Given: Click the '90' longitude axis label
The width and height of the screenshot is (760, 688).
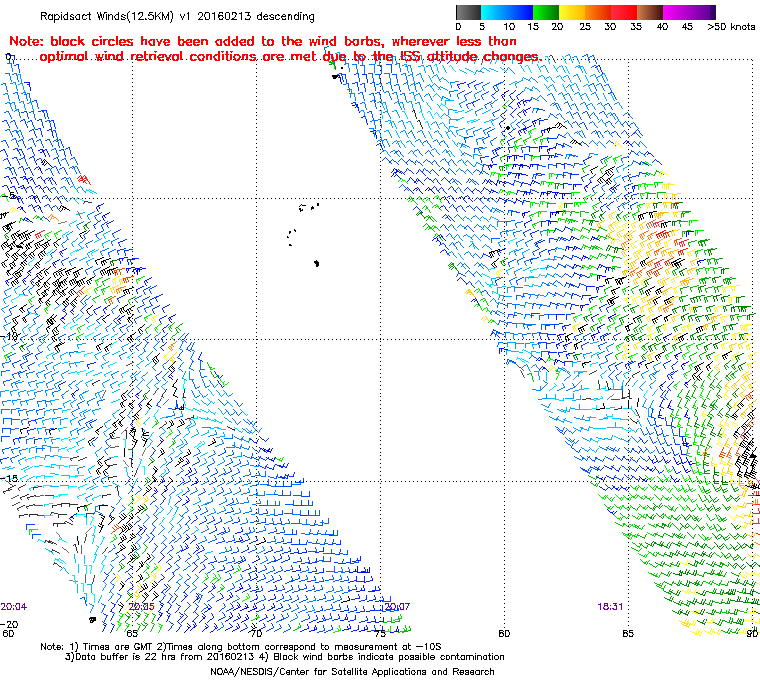Looking at the screenshot, I should (x=752, y=633).
